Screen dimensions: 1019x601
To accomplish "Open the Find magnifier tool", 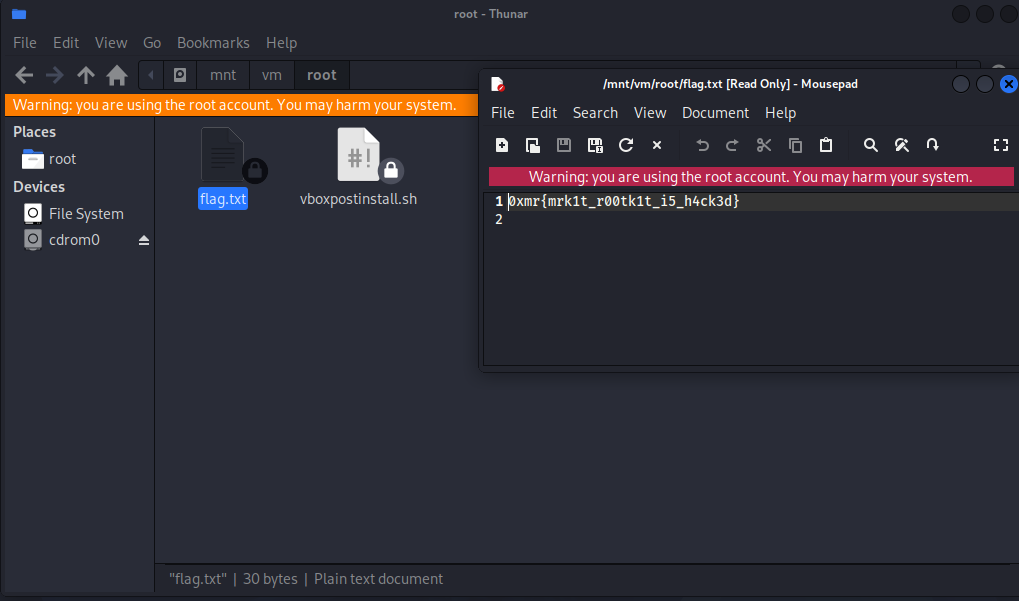I will pos(871,145).
